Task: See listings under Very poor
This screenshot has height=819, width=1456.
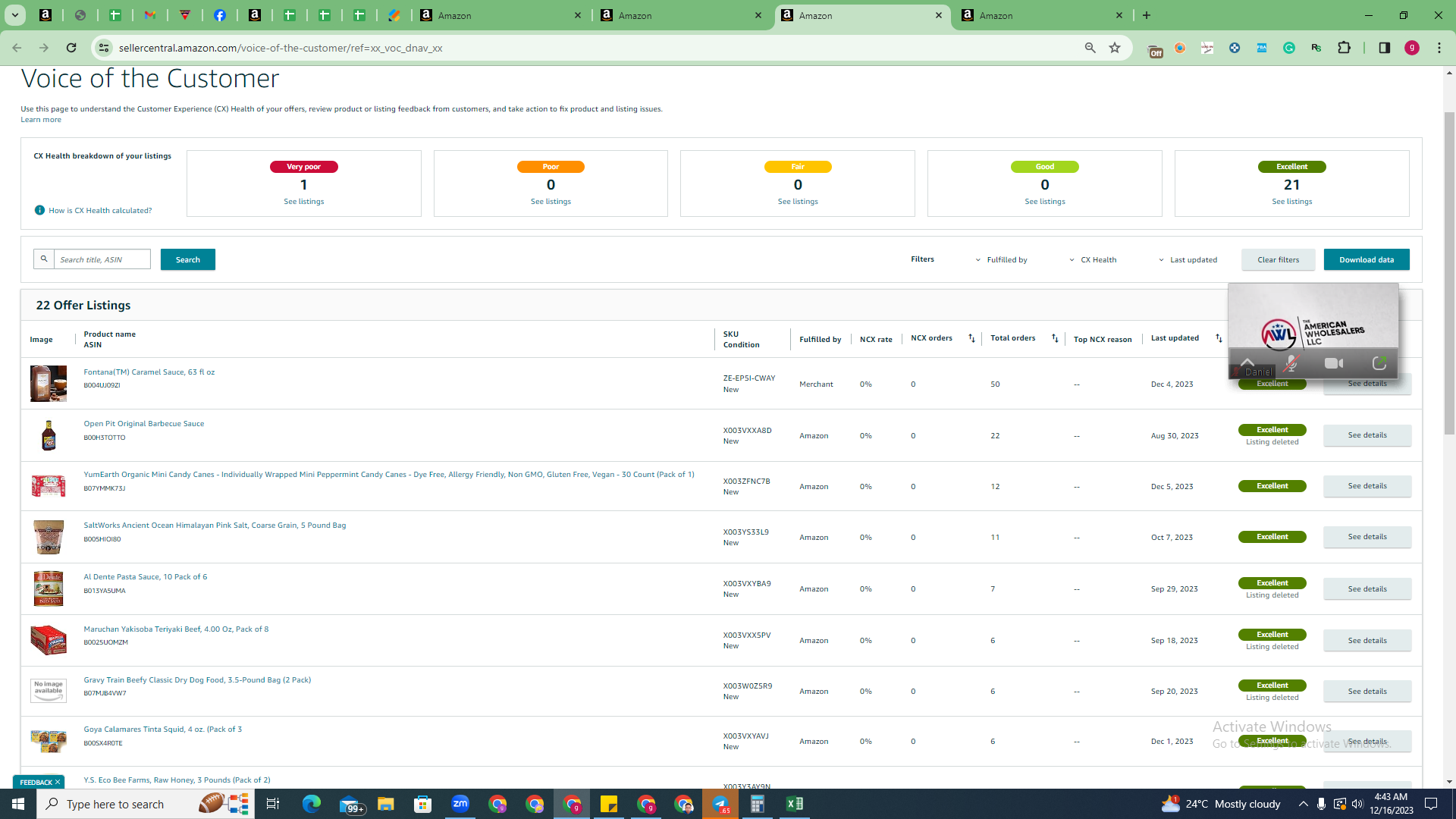Action: [304, 202]
